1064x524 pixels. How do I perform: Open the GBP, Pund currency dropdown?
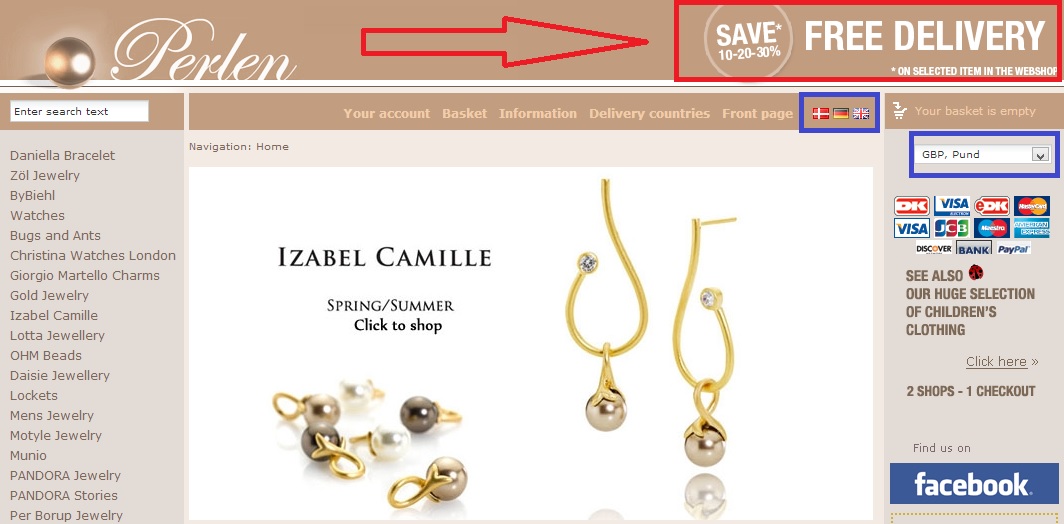982,155
